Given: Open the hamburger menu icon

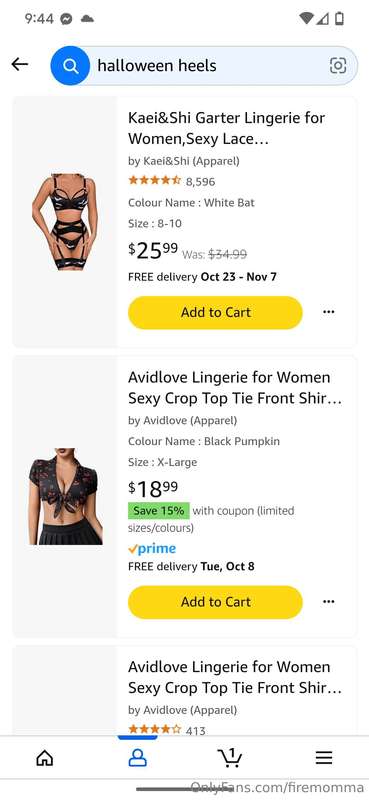Looking at the screenshot, I should coord(324,758).
